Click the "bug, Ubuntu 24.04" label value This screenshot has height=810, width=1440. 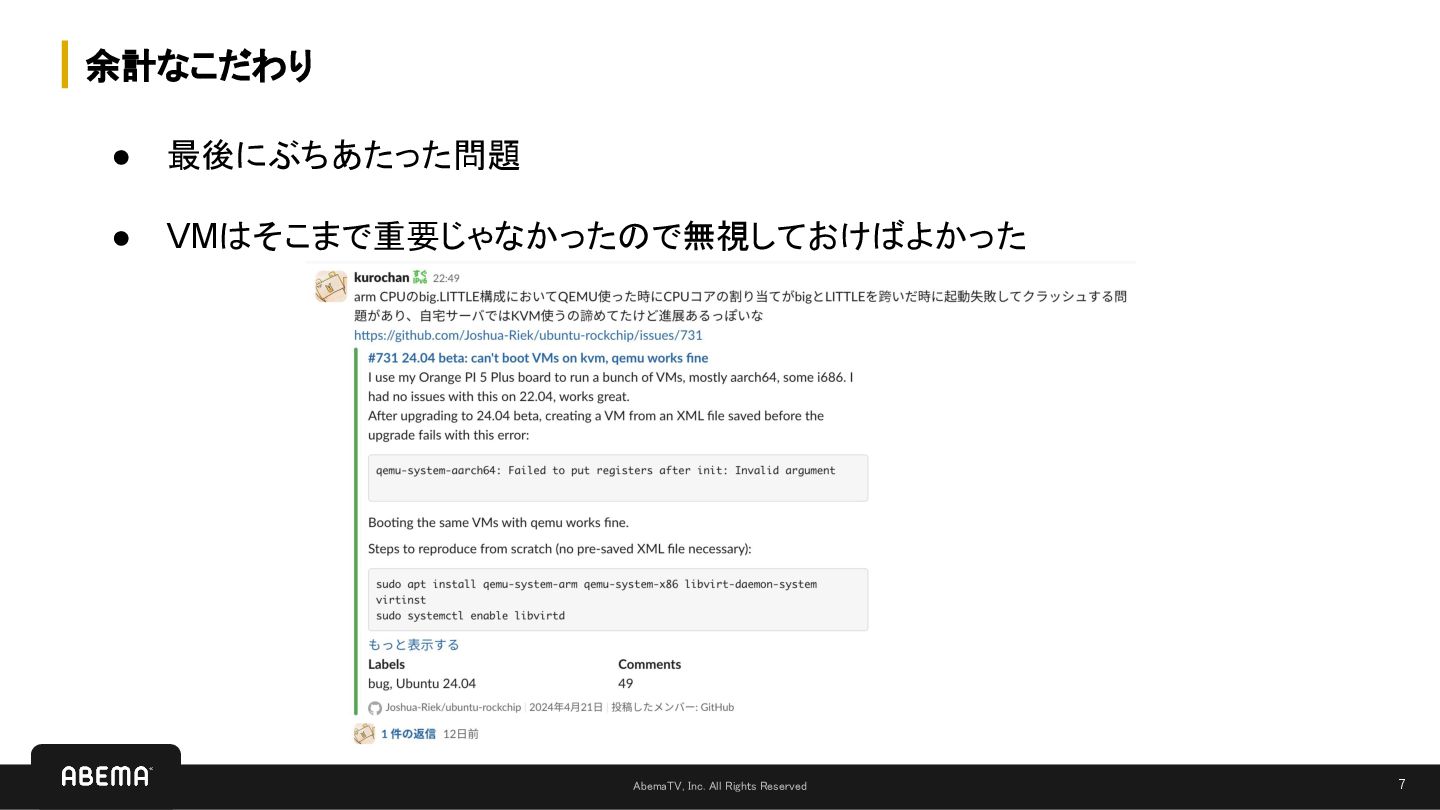click(x=422, y=683)
